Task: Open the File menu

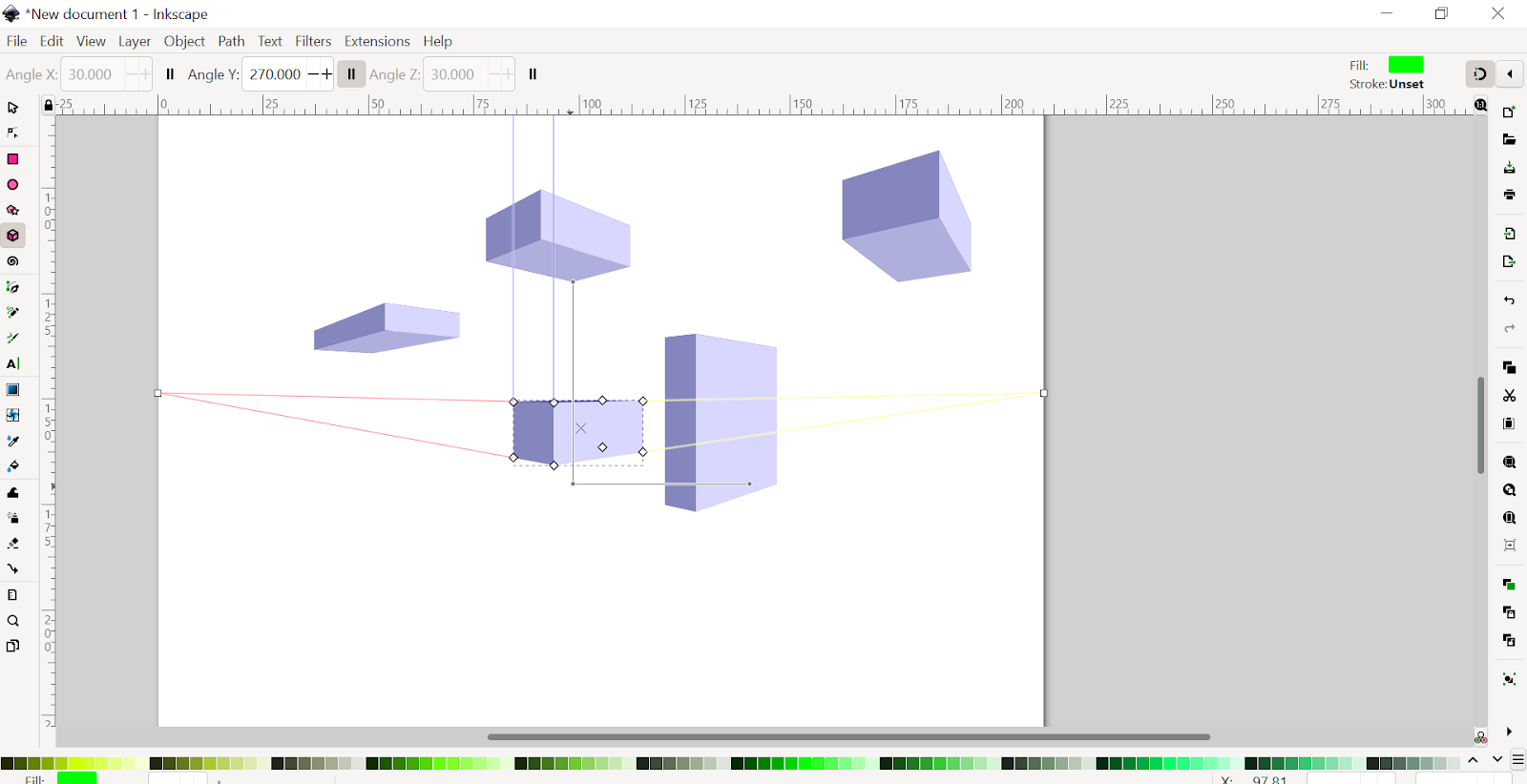Action: [x=16, y=41]
